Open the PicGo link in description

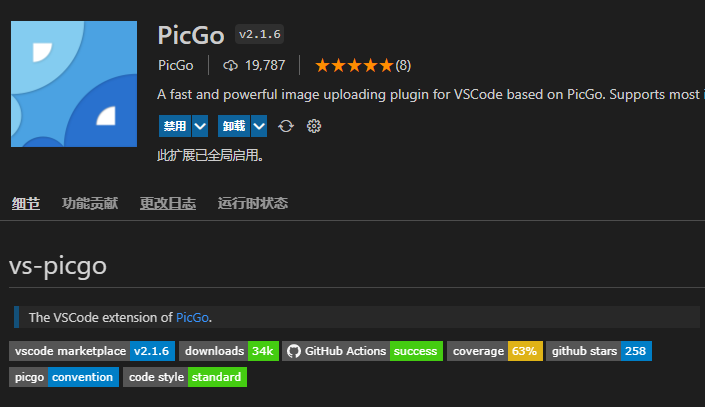point(193,317)
